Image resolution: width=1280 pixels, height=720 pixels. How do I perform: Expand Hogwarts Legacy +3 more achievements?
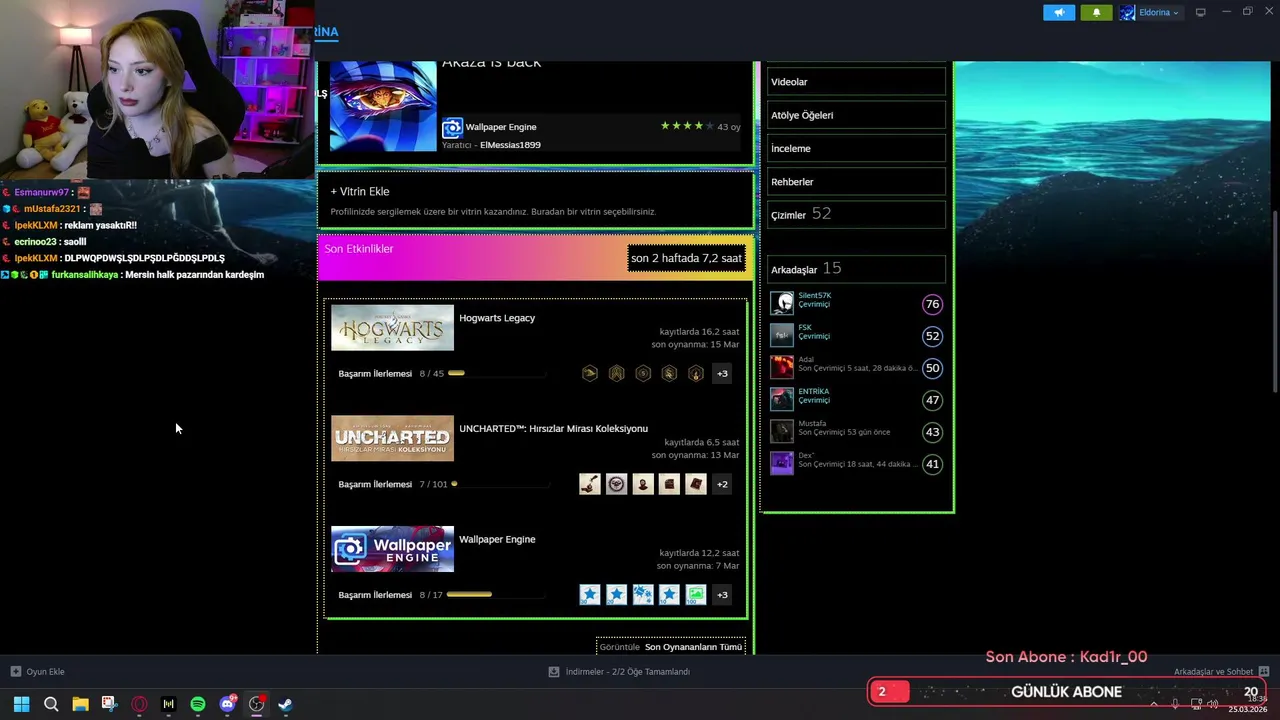click(x=722, y=373)
